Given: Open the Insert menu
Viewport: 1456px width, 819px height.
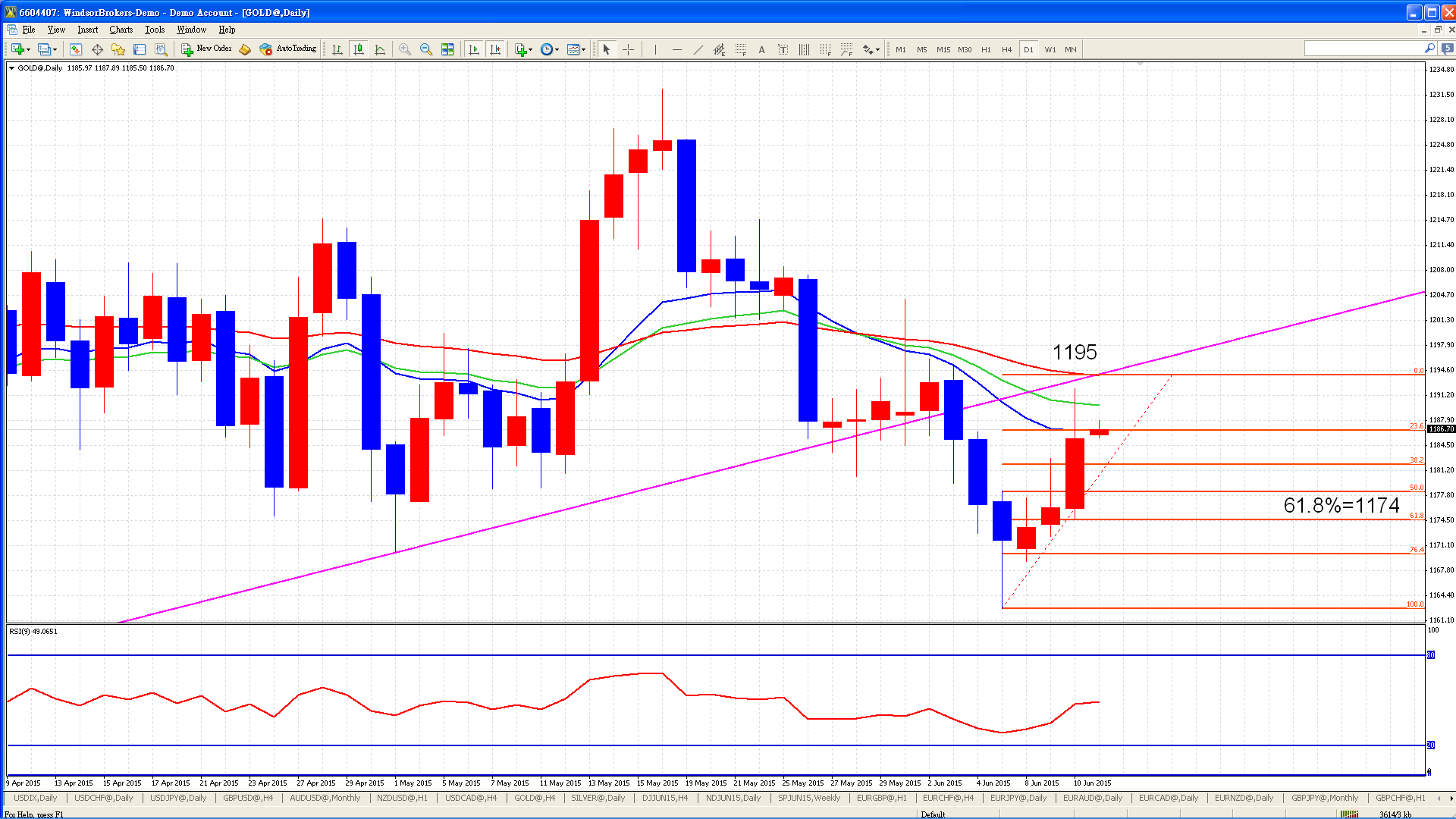Looking at the screenshot, I should (88, 30).
